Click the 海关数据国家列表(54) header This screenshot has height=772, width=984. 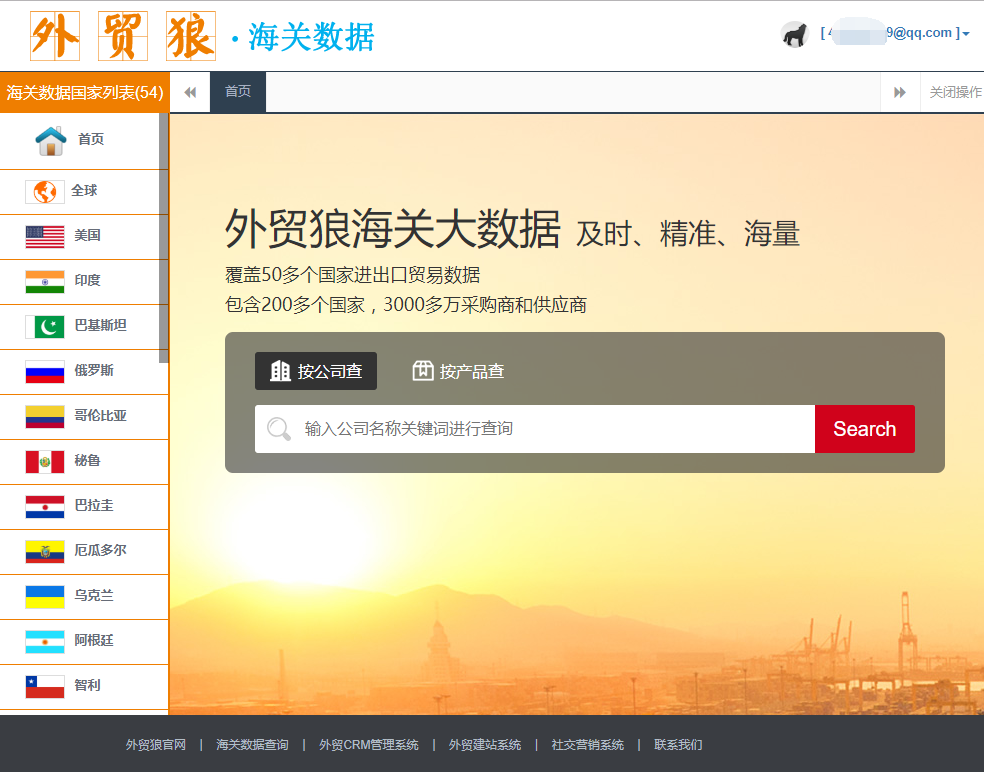pos(85,92)
